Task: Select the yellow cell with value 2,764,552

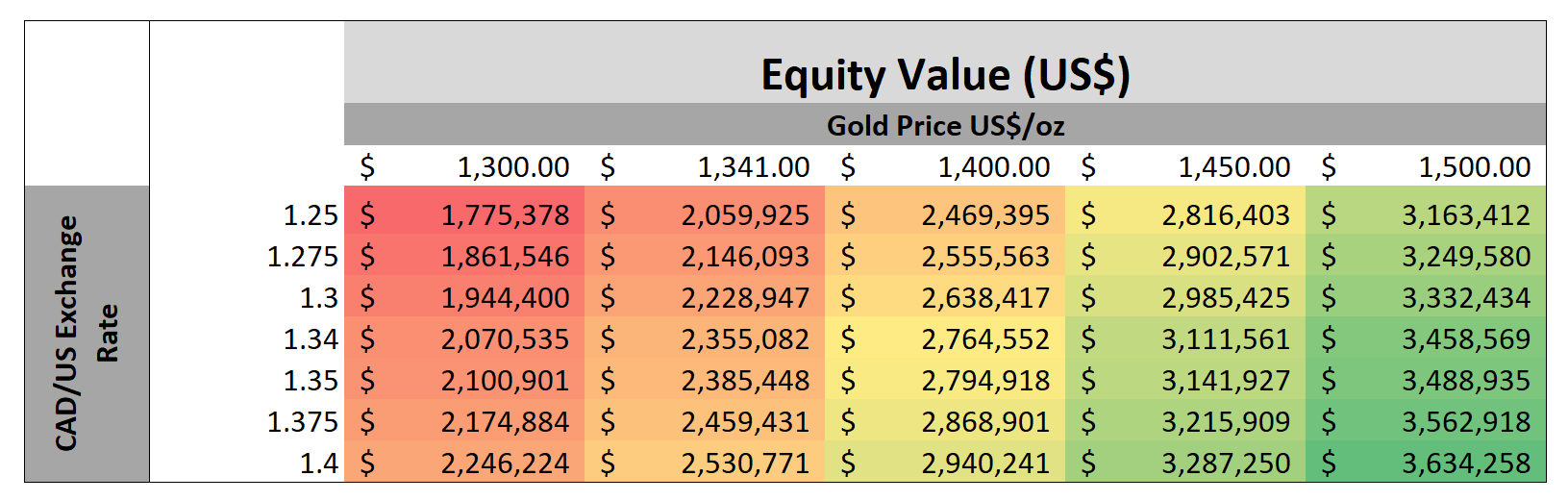Action: [985, 339]
